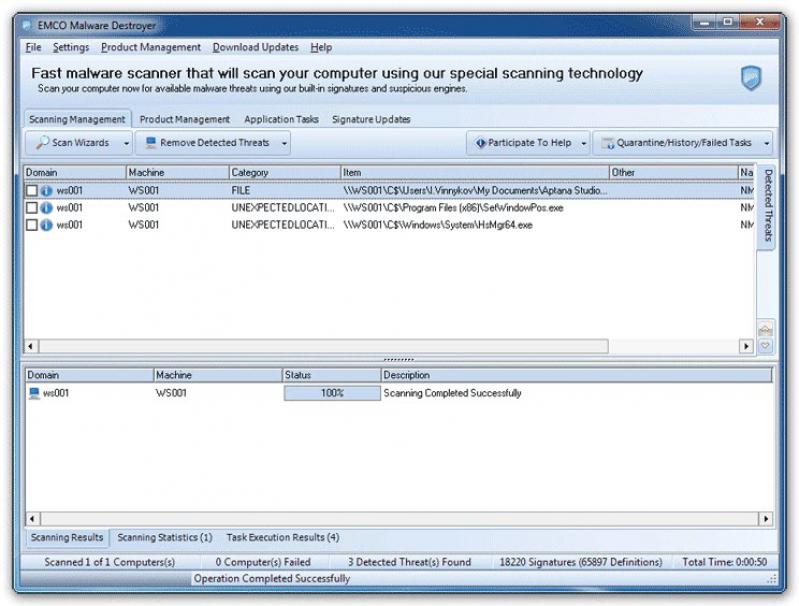This screenshot has width=799, height=606.
Task: Click the dotted pane splitter handle
Action: pyautogui.click(x=398, y=359)
